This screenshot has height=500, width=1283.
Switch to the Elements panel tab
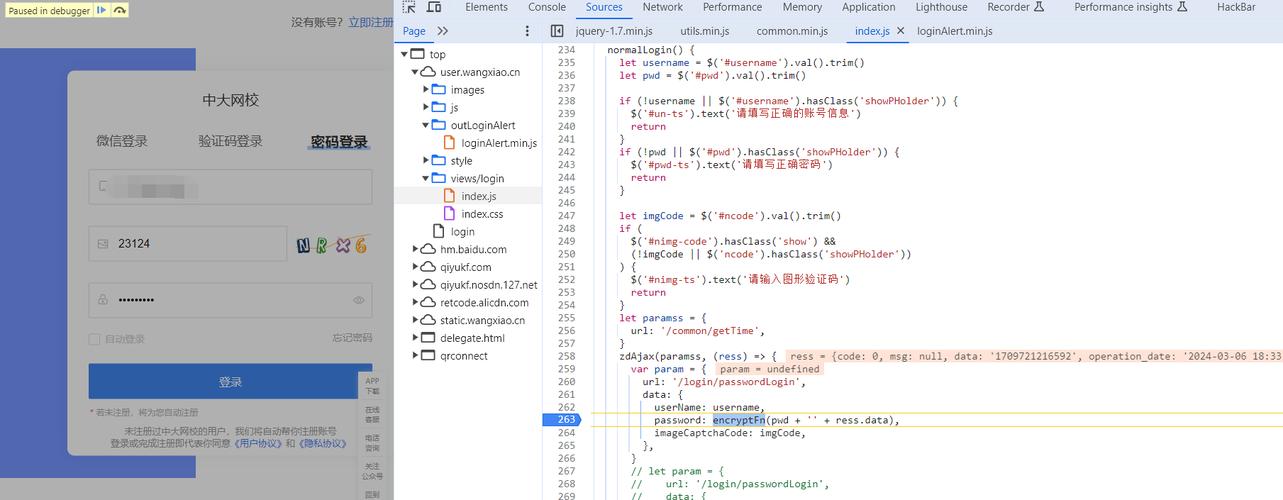(x=486, y=7)
